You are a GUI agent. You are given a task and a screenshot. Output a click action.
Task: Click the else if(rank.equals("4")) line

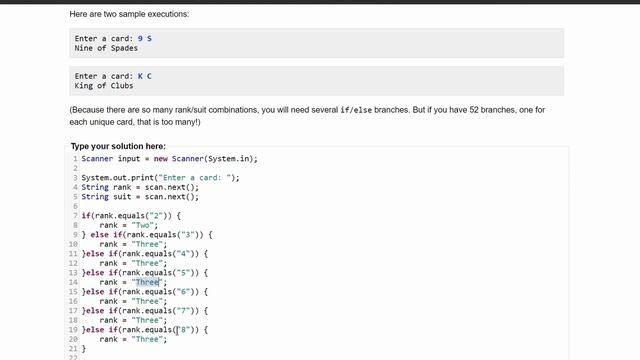144,253
